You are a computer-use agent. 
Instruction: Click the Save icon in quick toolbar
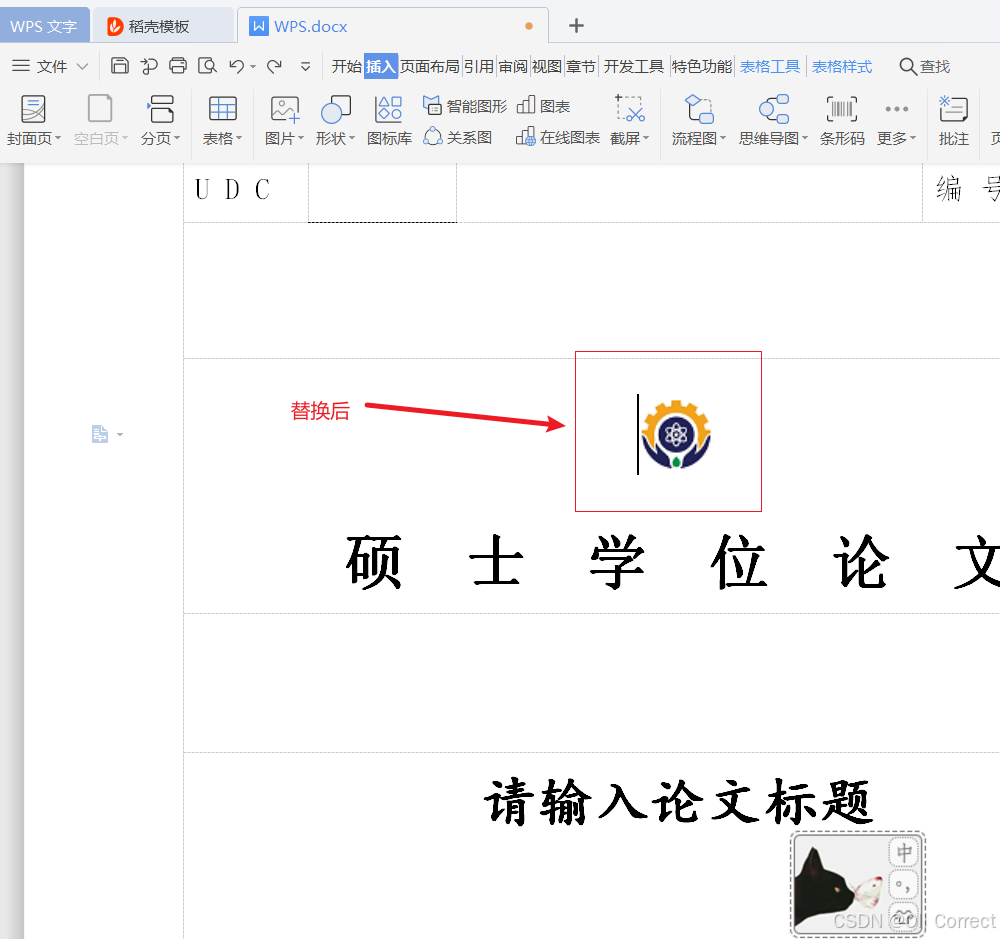pos(119,66)
